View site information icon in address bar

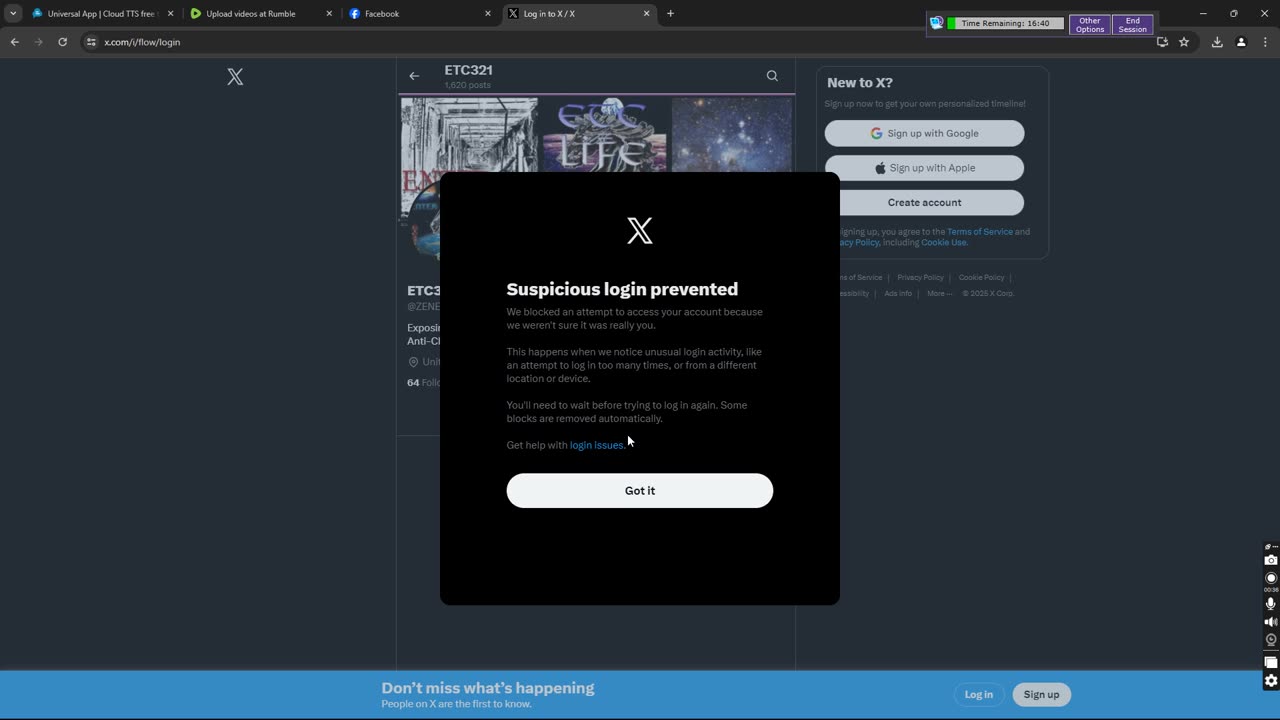[x=91, y=42]
